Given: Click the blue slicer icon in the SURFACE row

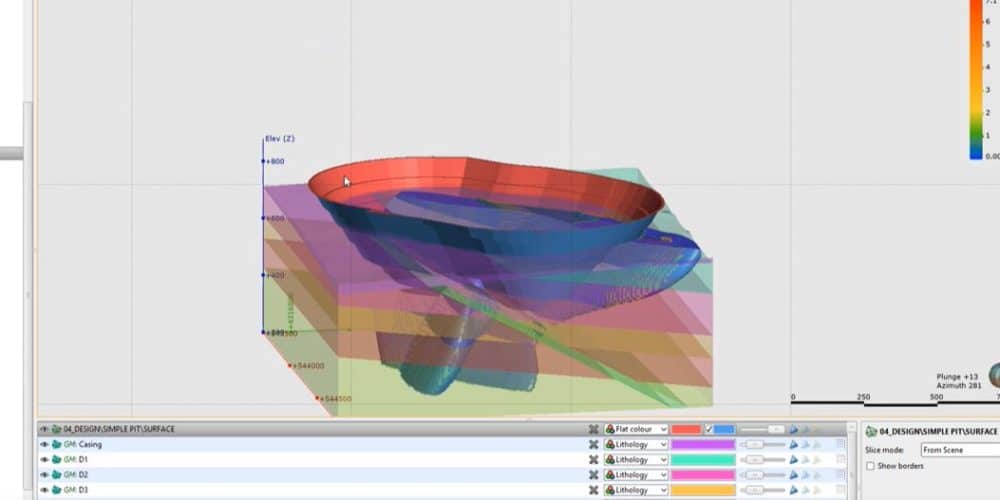Looking at the screenshot, I should 793,429.
